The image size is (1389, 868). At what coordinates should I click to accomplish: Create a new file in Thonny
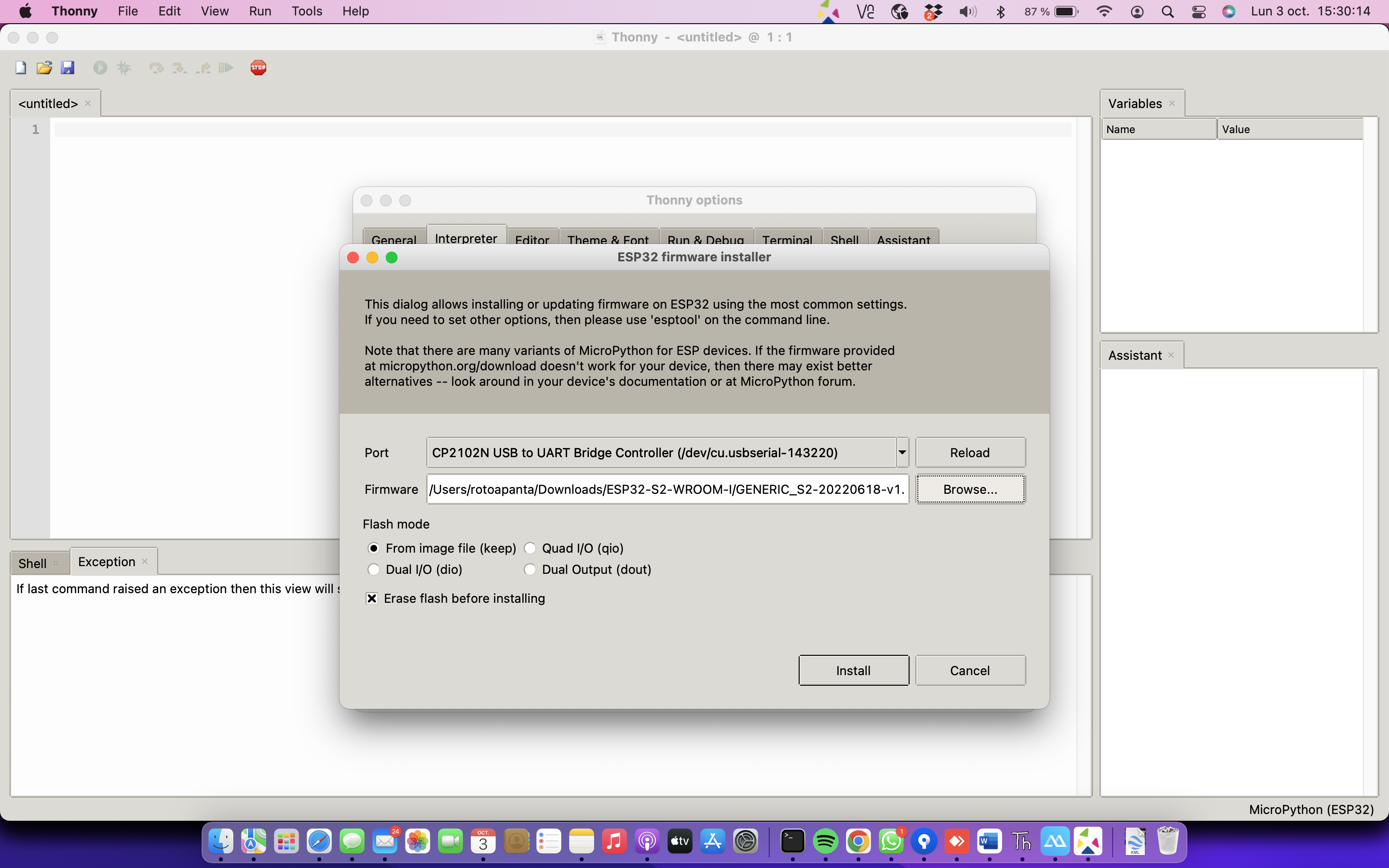[x=20, y=67]
